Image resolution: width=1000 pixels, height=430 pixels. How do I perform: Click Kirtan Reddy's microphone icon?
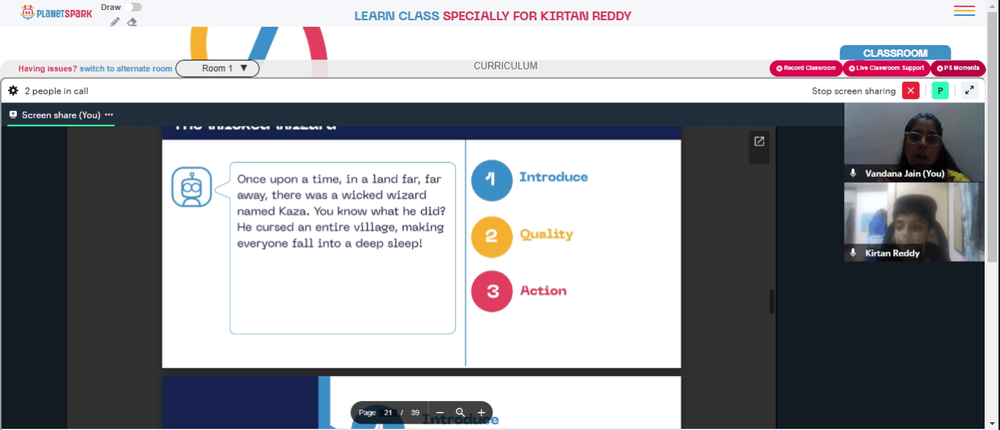click(x=853, y=253)
